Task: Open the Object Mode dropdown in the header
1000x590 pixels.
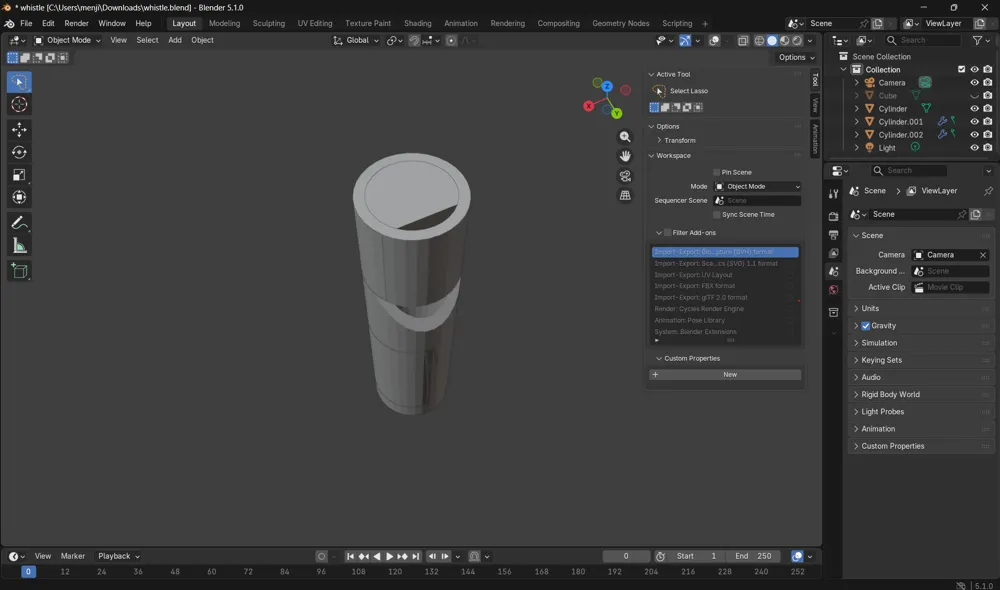Action: tap(67, 40)
